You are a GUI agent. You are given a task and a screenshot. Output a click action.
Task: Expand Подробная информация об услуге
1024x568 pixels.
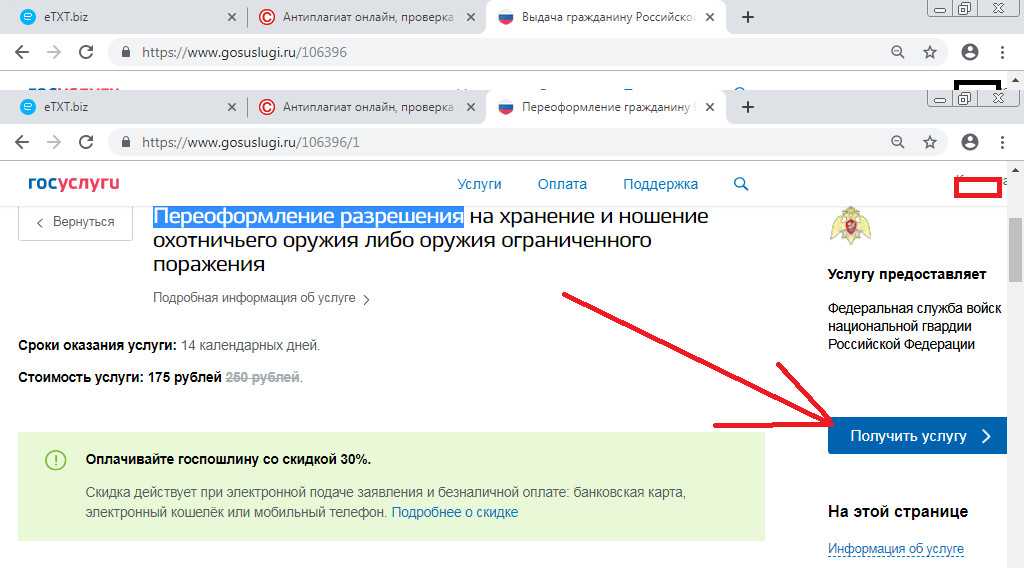click(x=261, y=298)
